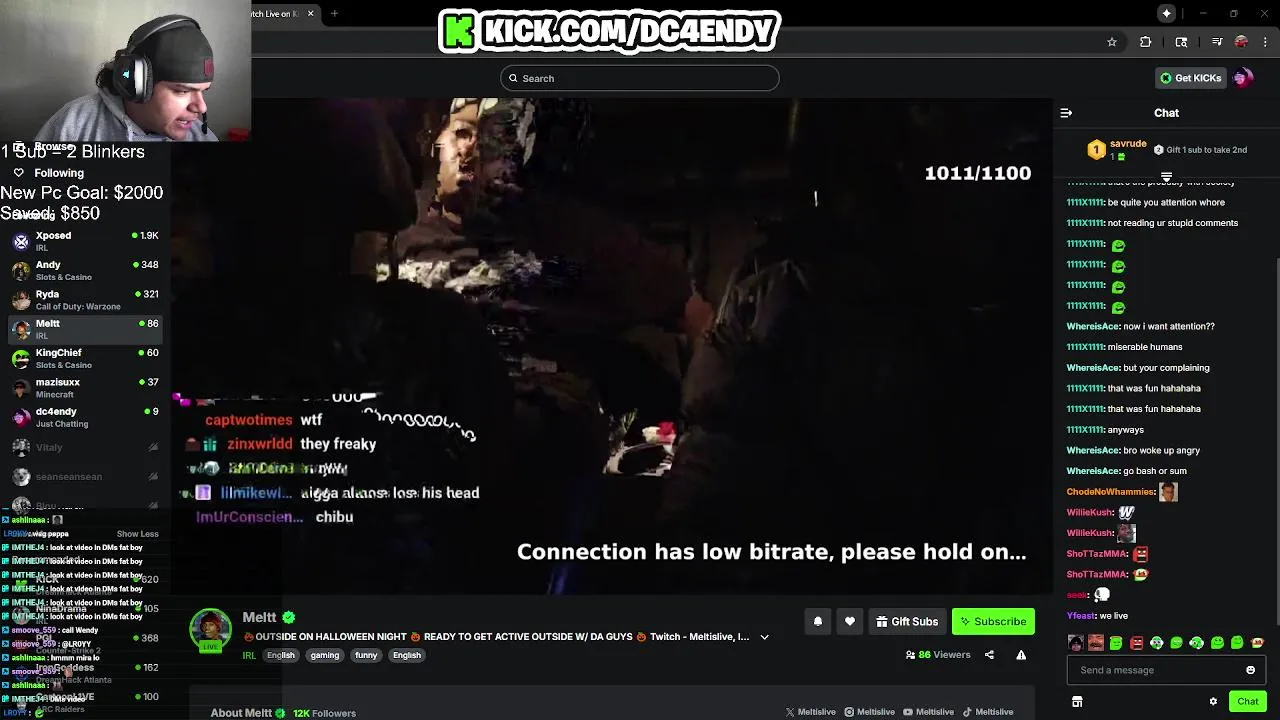Expand the stream title dropdown chevron
1280x720 pixels.
click(x=764, y=637)
